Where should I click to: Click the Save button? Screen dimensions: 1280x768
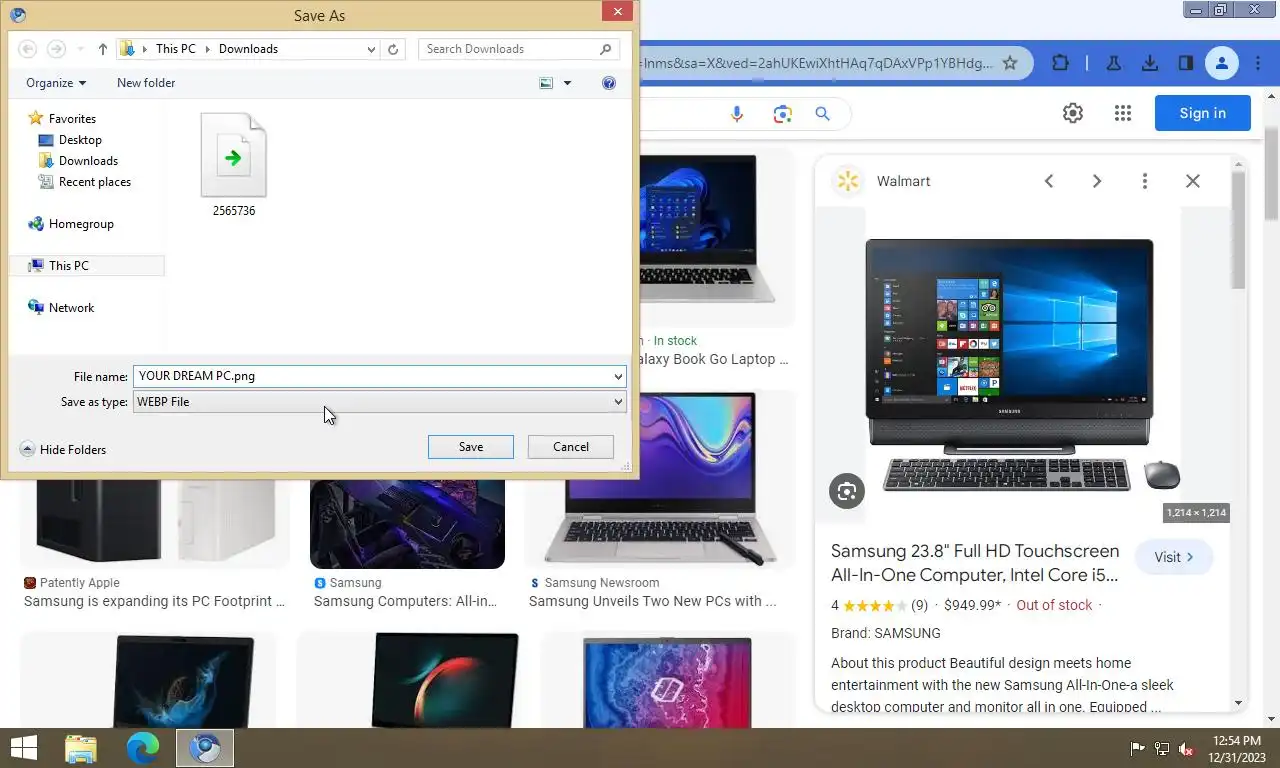point(471,447)
